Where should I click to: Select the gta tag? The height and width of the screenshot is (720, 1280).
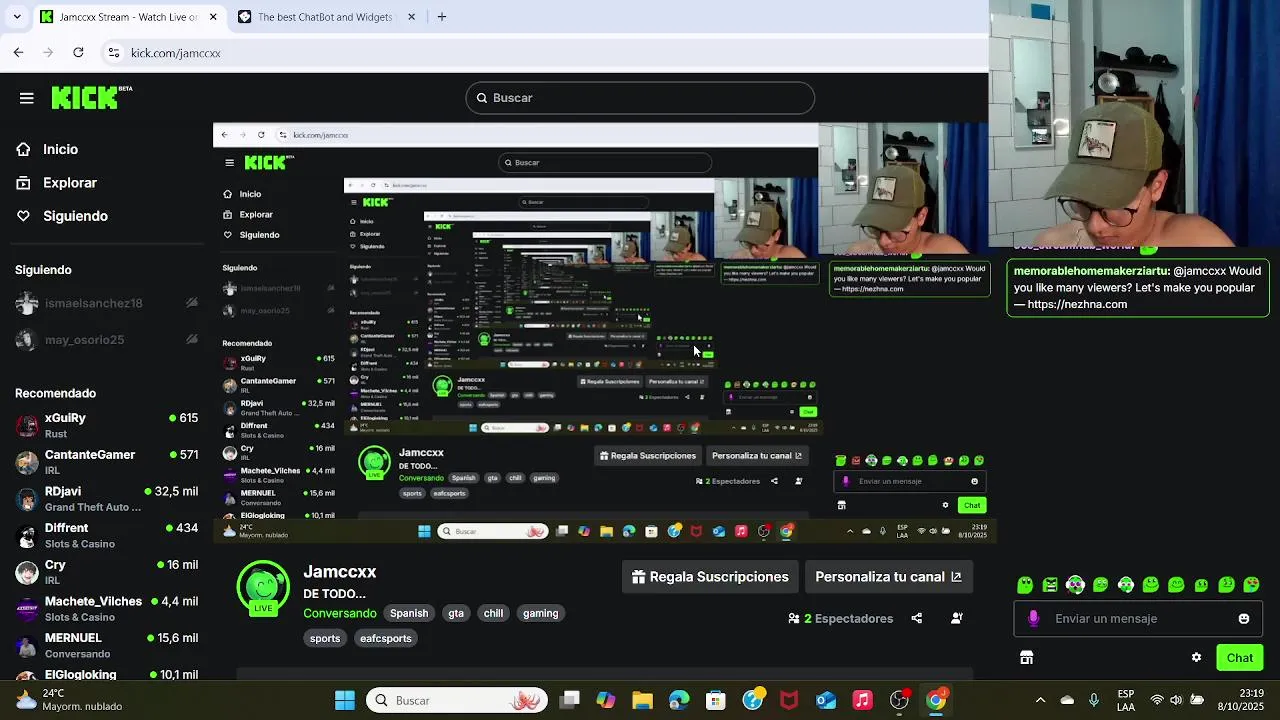point(456,613)
